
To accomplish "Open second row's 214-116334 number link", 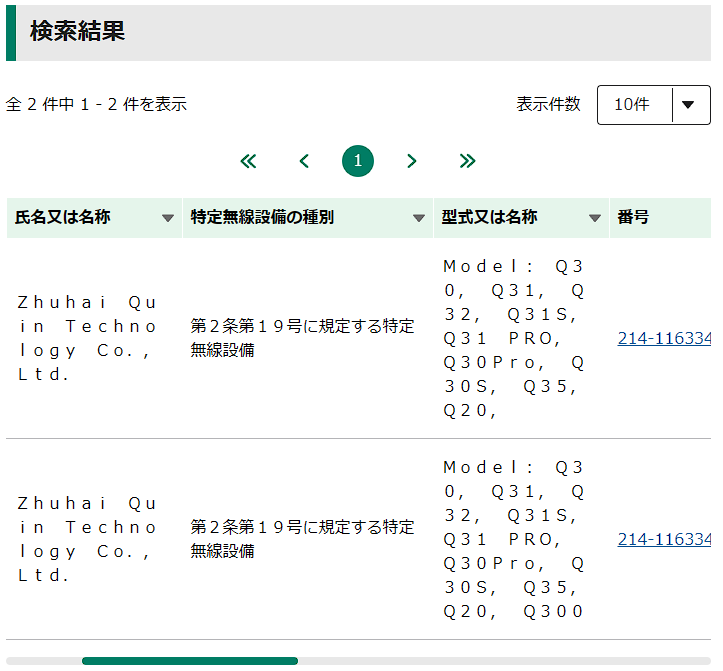I will click(x=664, y=539).
